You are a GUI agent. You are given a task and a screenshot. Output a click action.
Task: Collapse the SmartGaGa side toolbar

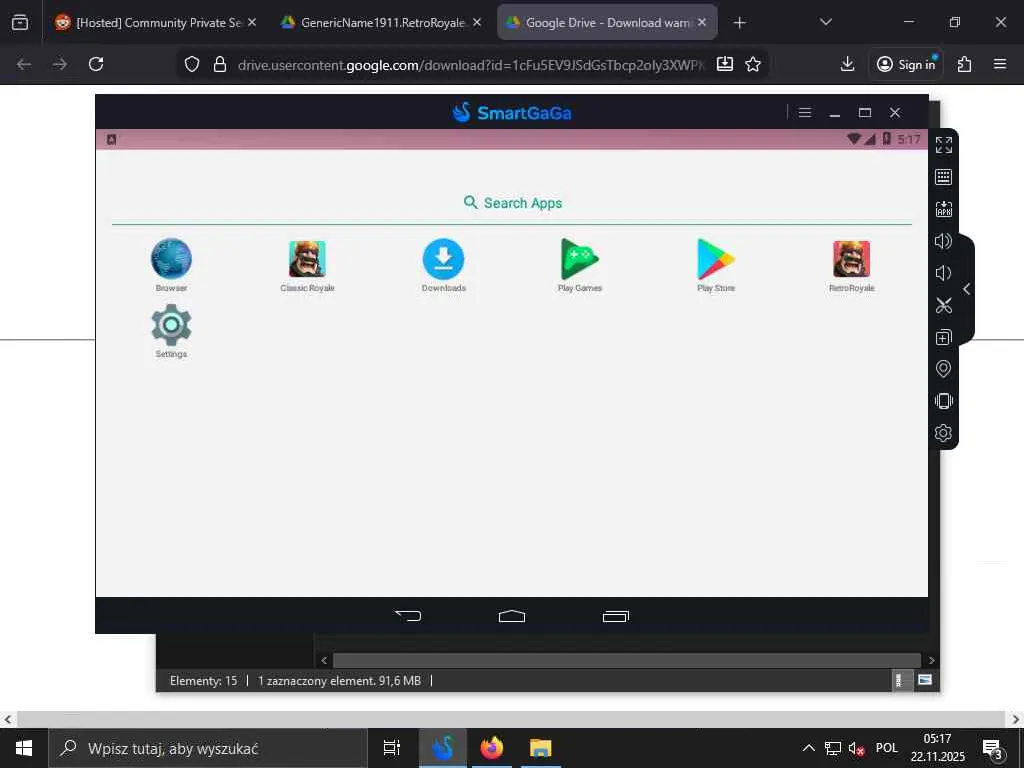(967, 289)
